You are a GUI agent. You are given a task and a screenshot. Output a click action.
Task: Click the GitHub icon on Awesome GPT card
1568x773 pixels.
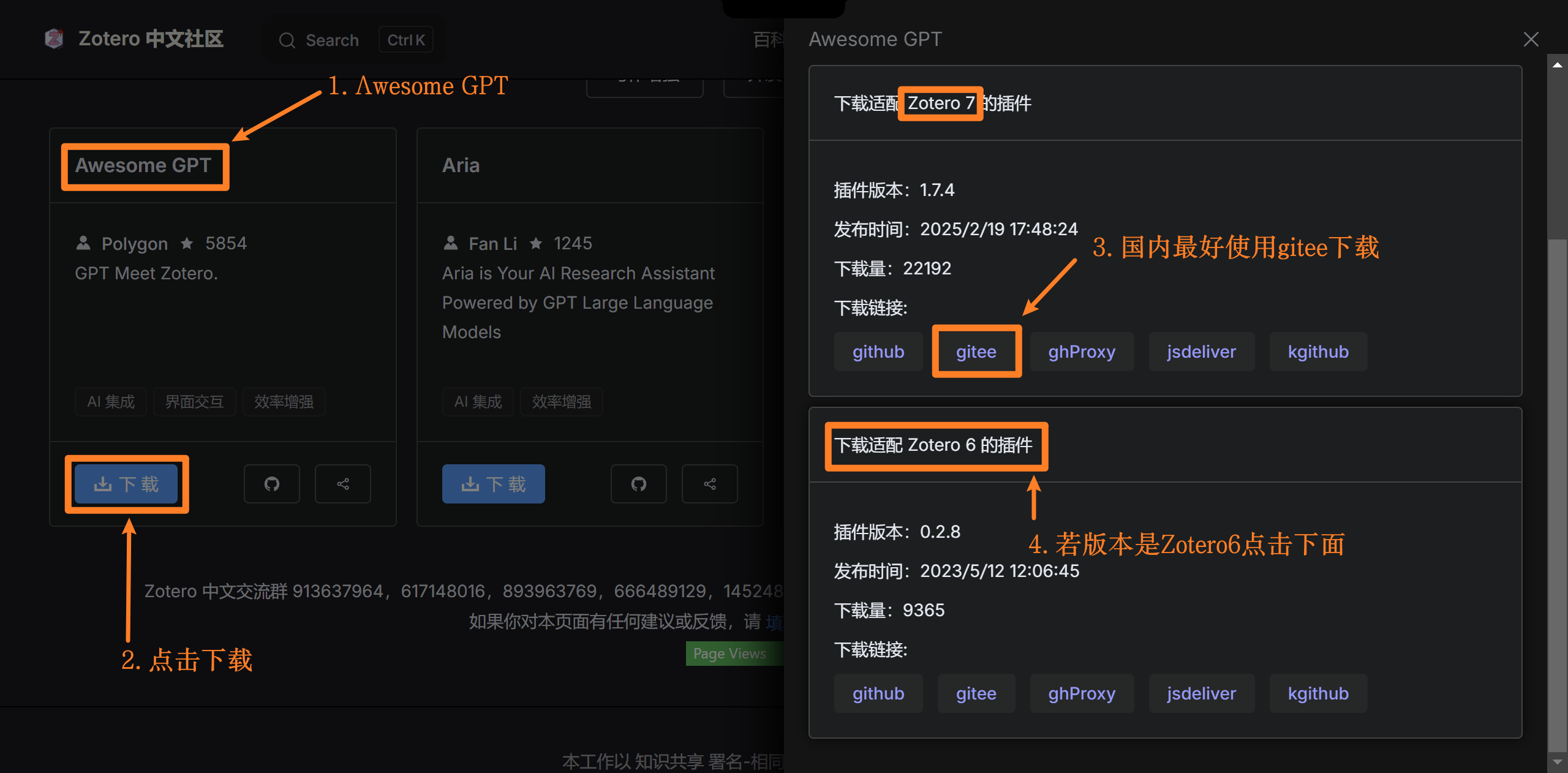pyautogui.click(x=271, y=484)
